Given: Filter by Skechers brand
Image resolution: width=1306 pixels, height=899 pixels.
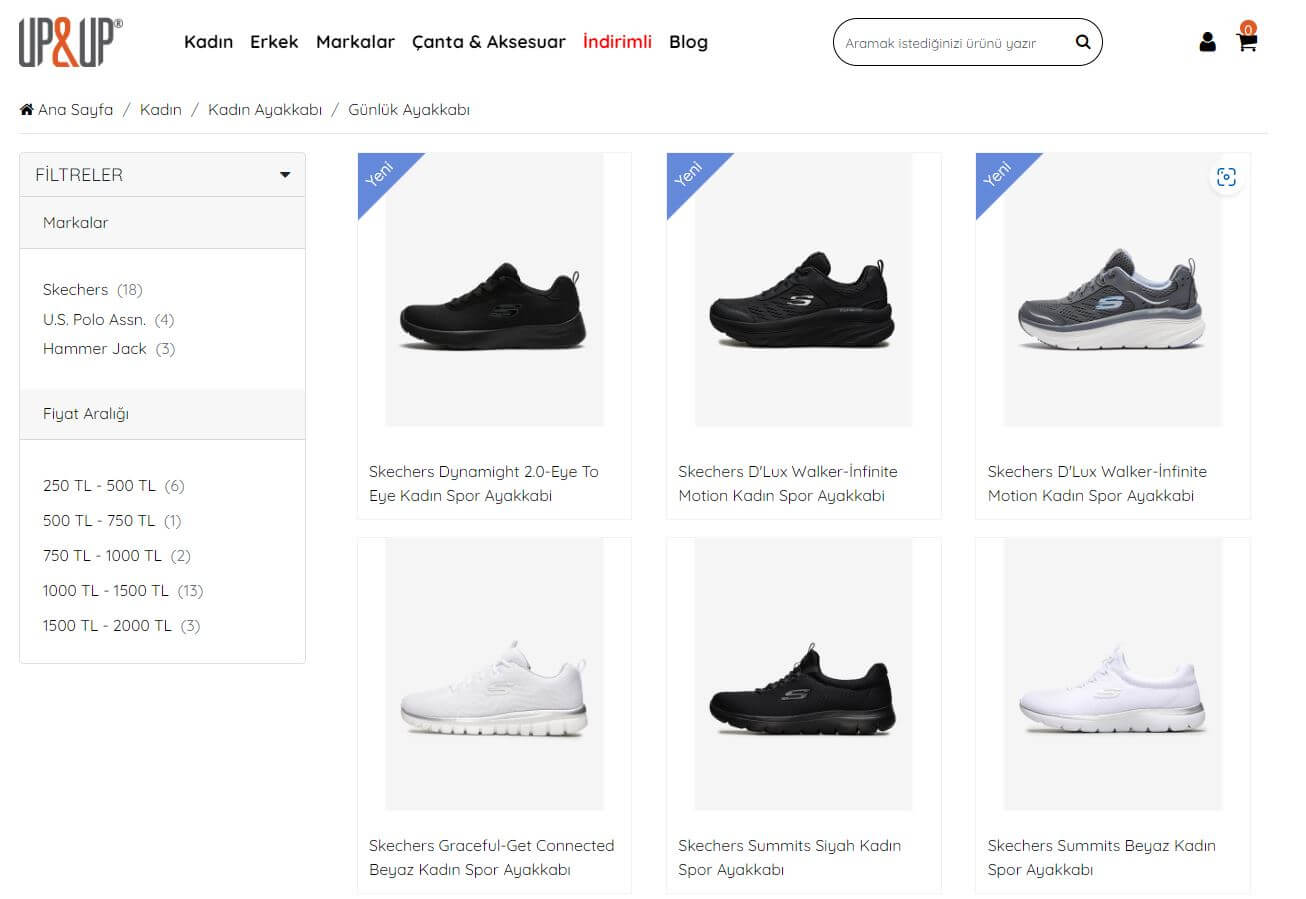Looking at the screenshot, I should click(75, 290).
